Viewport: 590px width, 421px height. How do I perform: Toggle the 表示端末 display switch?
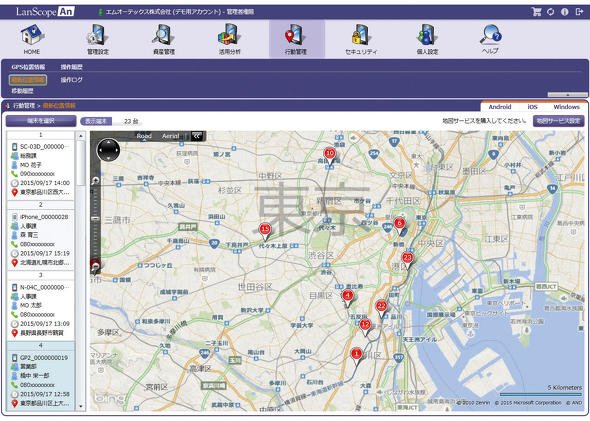(96, 121)
